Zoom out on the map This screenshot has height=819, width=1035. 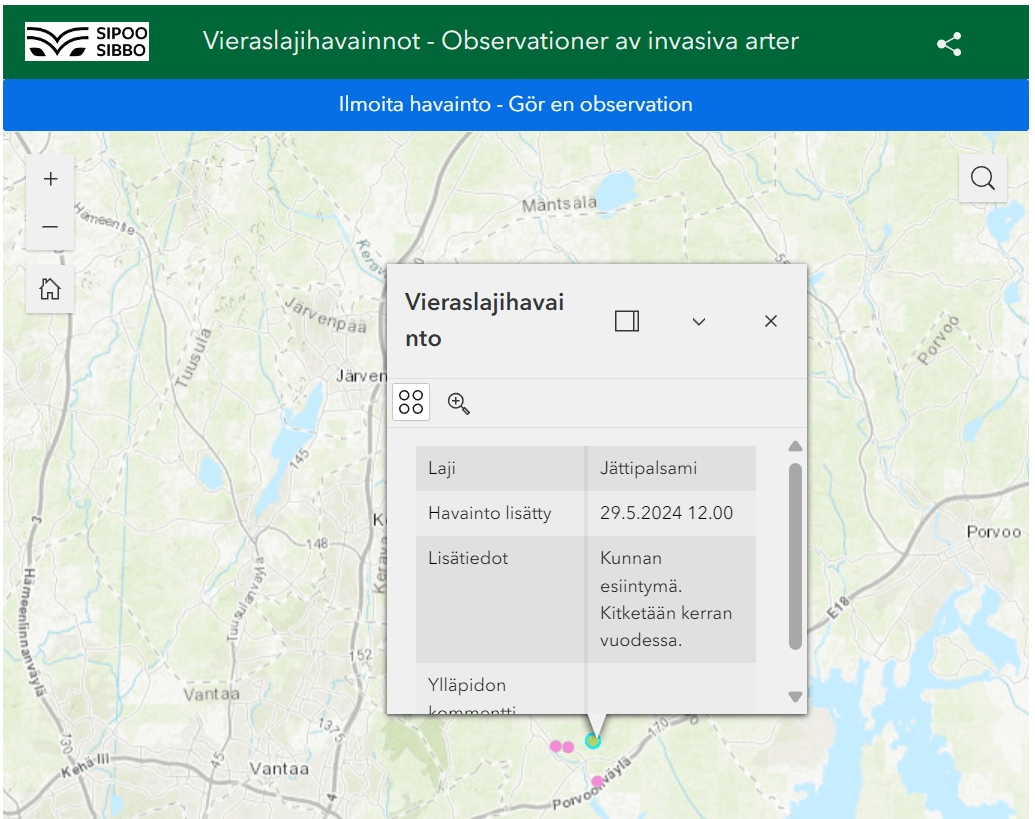pos(50,227)
